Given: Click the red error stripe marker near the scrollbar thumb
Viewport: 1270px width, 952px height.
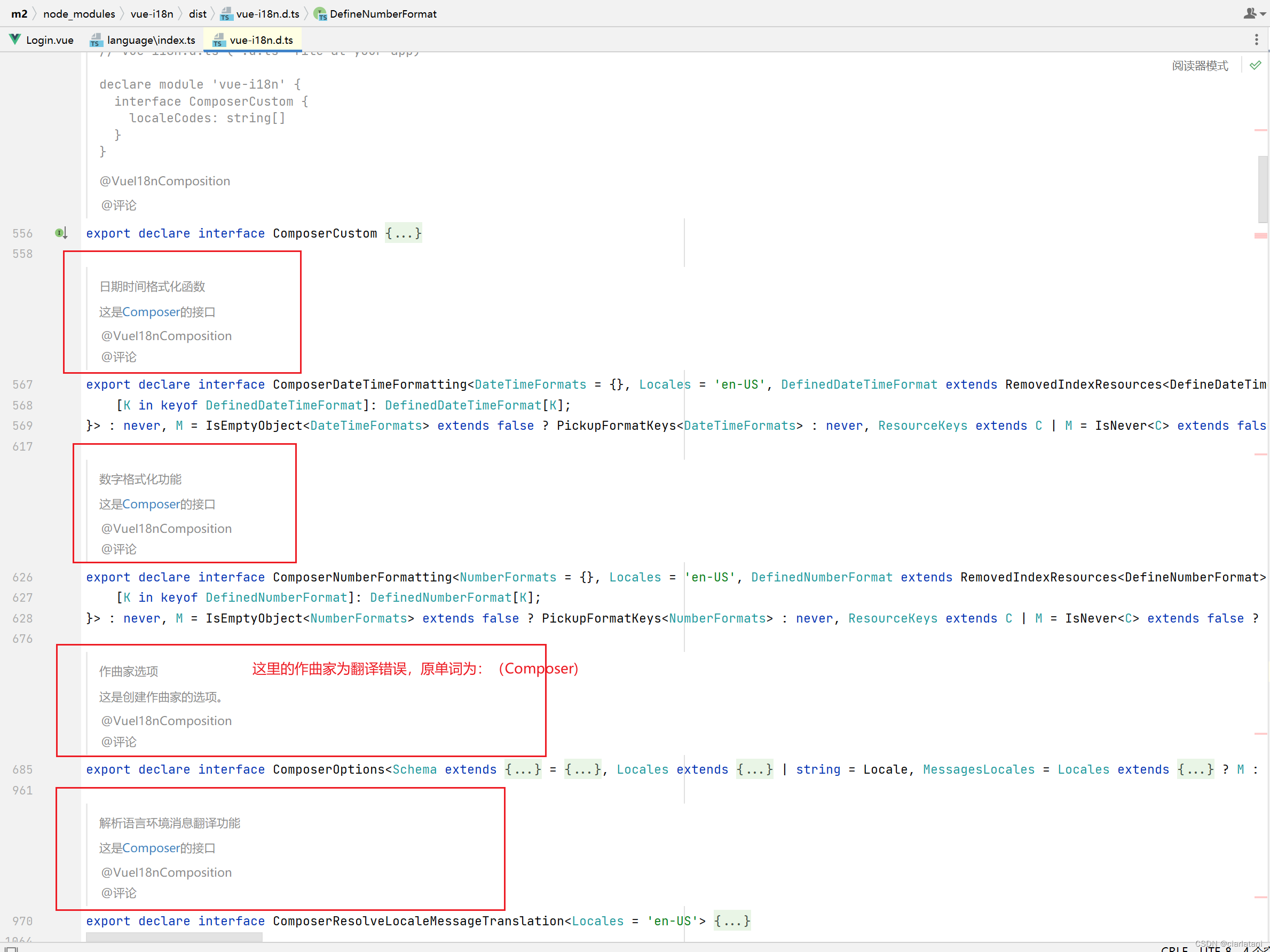Looking at the screenshot, I should 1260,235.
